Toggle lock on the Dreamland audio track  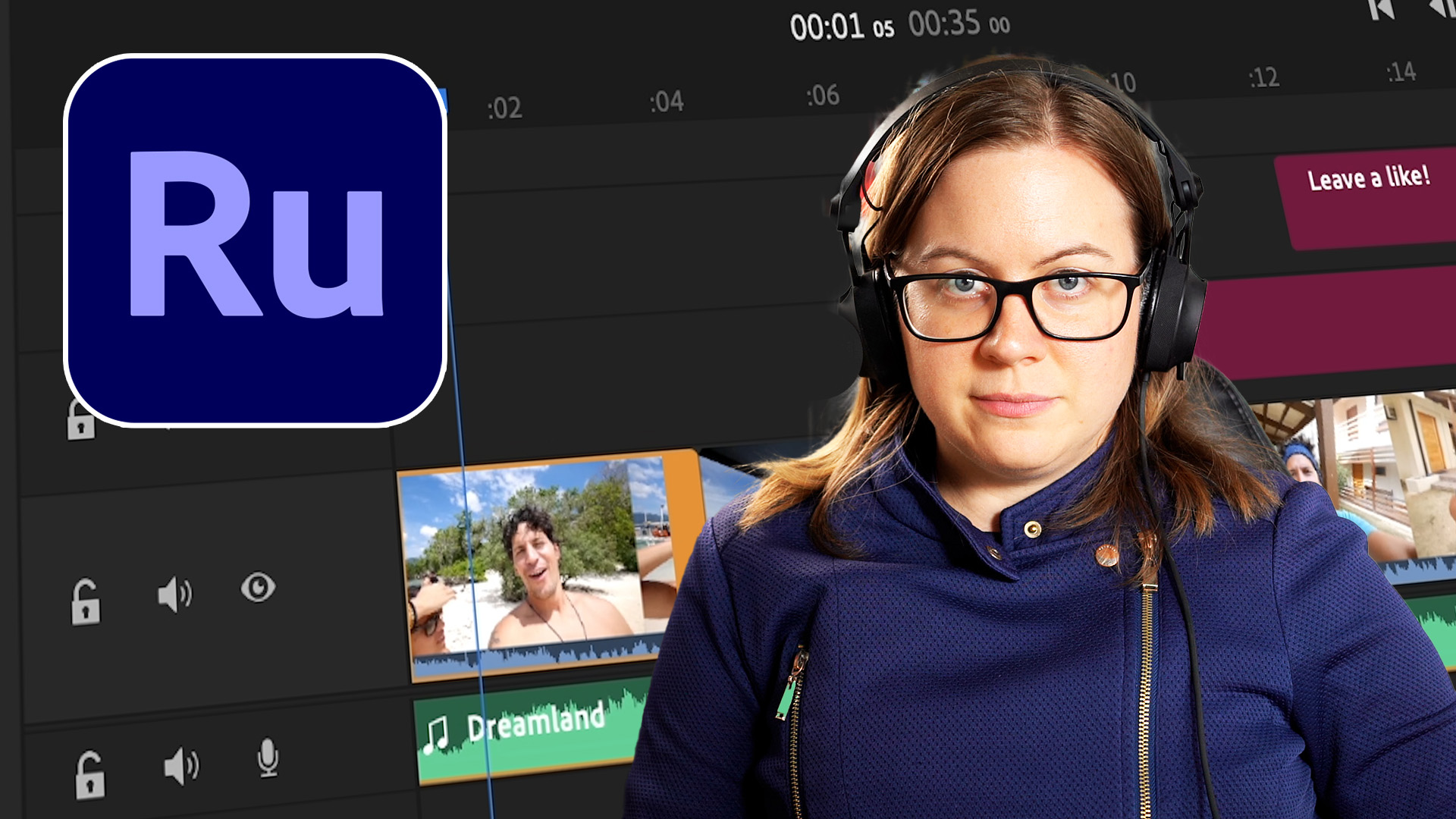[x=89, y=775]
